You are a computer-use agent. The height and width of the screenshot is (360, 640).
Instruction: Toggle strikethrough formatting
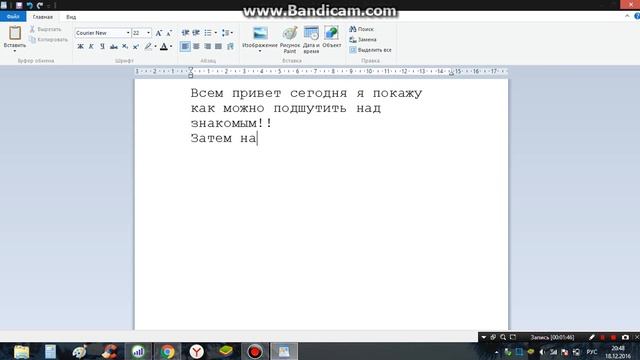113,47
